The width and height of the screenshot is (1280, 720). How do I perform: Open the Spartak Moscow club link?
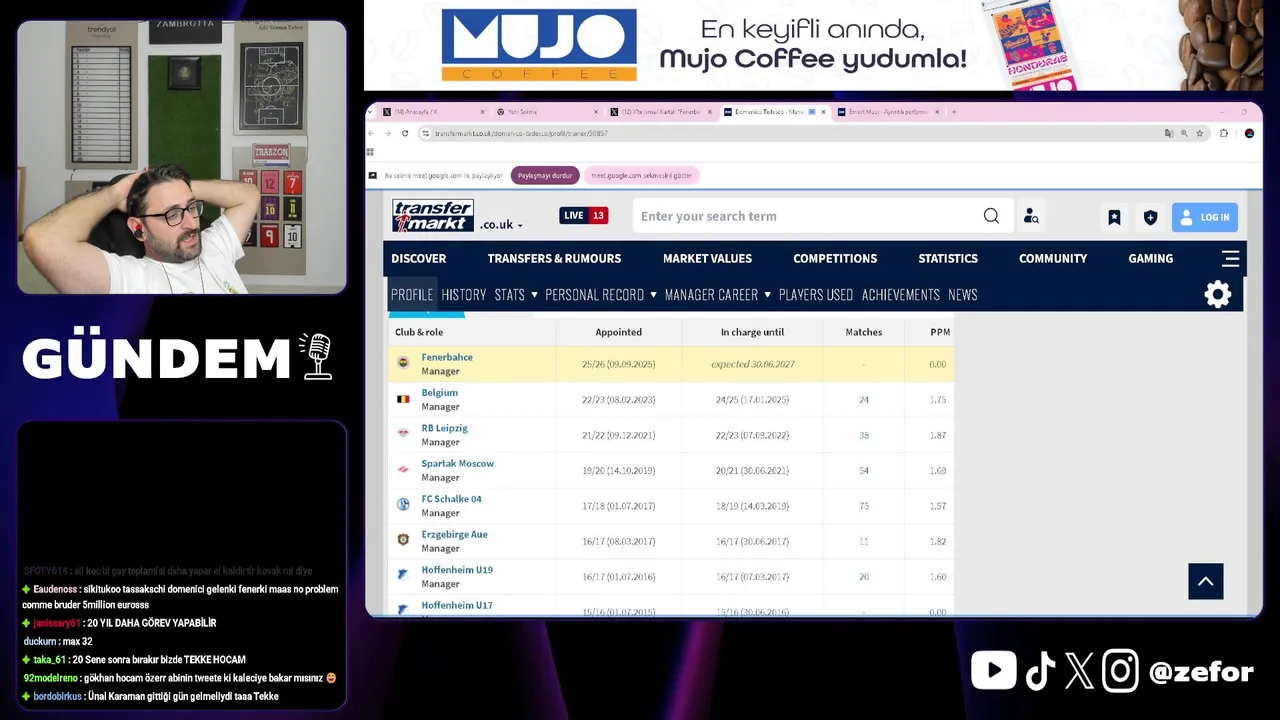point(458,464)
